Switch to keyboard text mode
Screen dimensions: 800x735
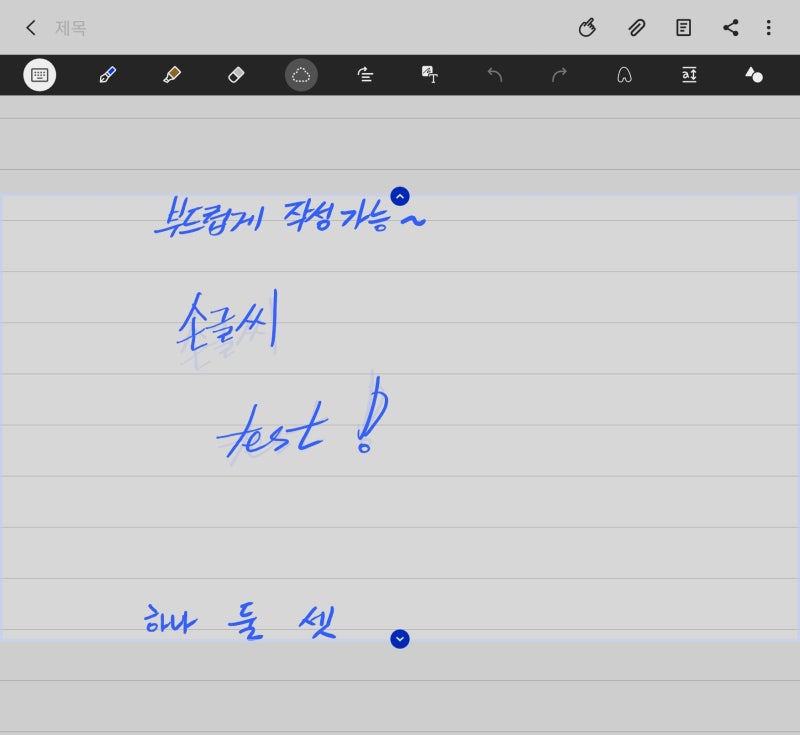tap(39, 75)
